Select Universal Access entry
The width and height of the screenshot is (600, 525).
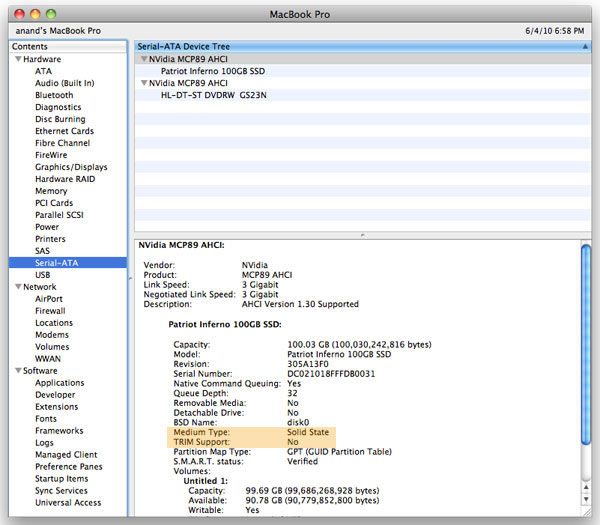tap(68, 502)
